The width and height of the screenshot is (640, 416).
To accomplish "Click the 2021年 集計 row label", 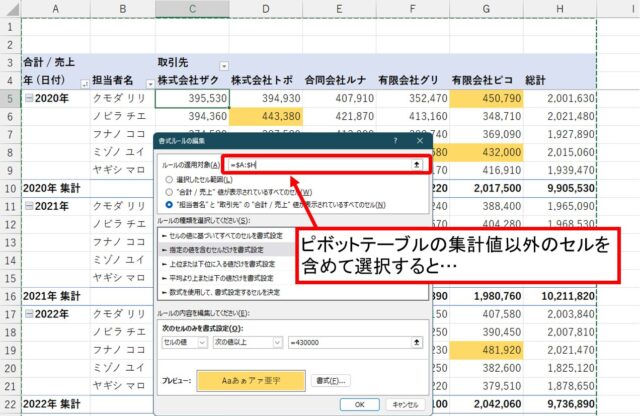I will pyautogui.click(x=51, y=296).
